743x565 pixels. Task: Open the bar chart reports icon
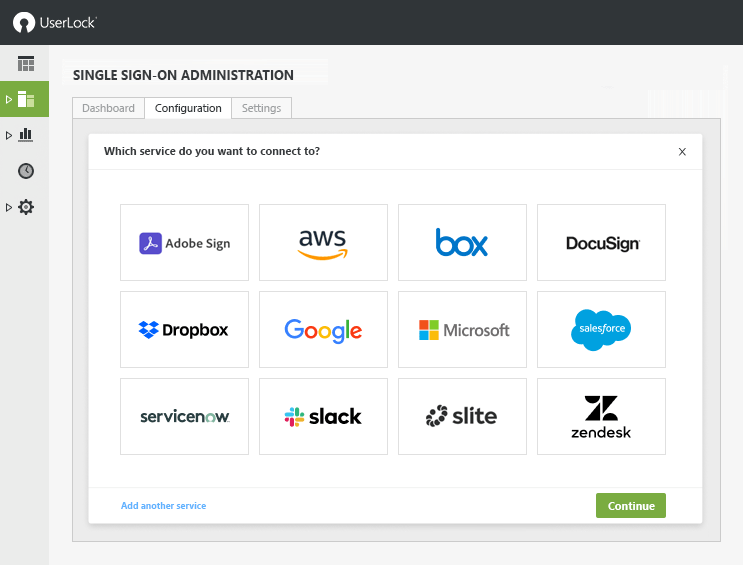click(26, 135)
